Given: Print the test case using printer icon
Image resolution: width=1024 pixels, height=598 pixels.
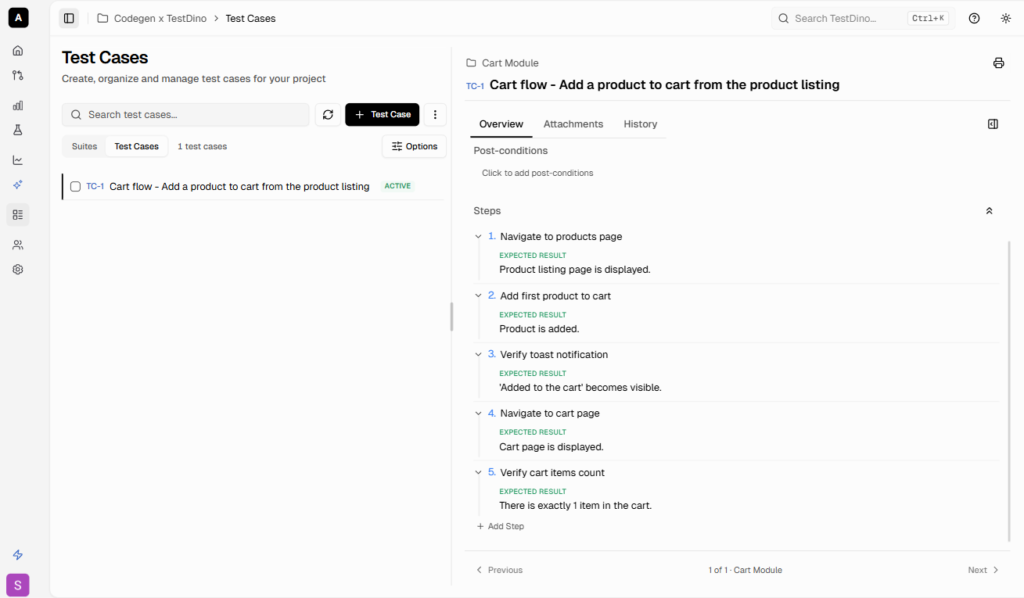Looking at the screenshot, I should [x=998, y=63].
